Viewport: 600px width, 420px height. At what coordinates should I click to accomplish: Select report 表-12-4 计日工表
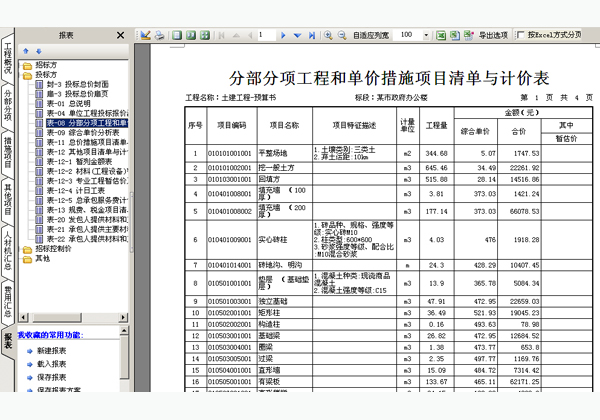click(70, 190)
